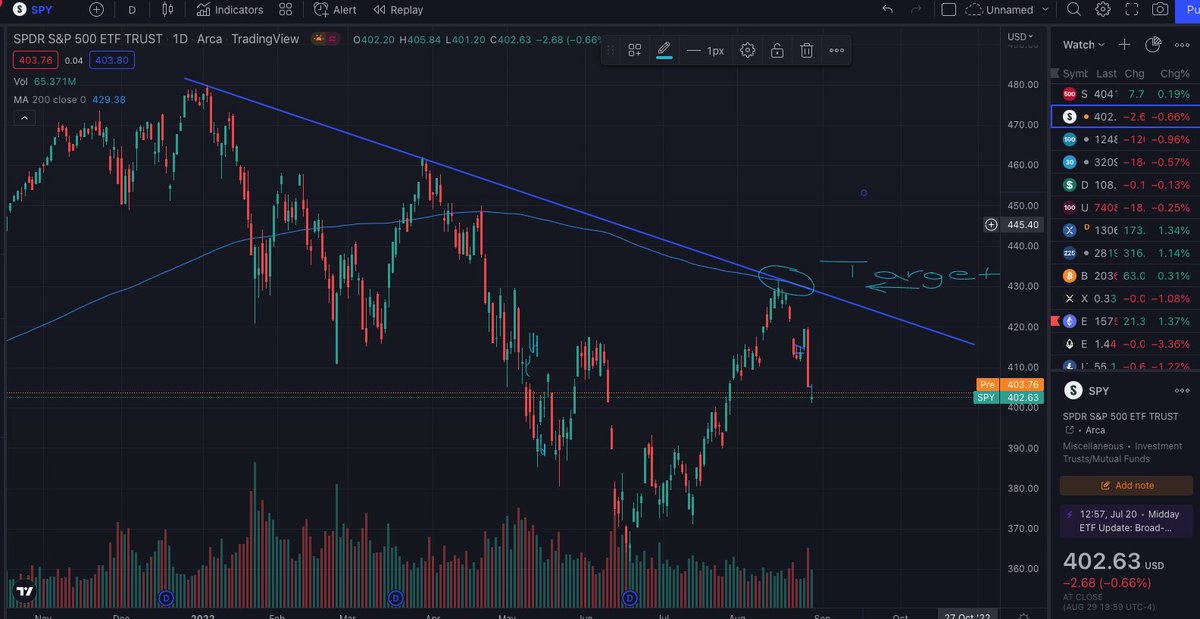Click plus button beside 445.40 price label

[x=991, y=225]
